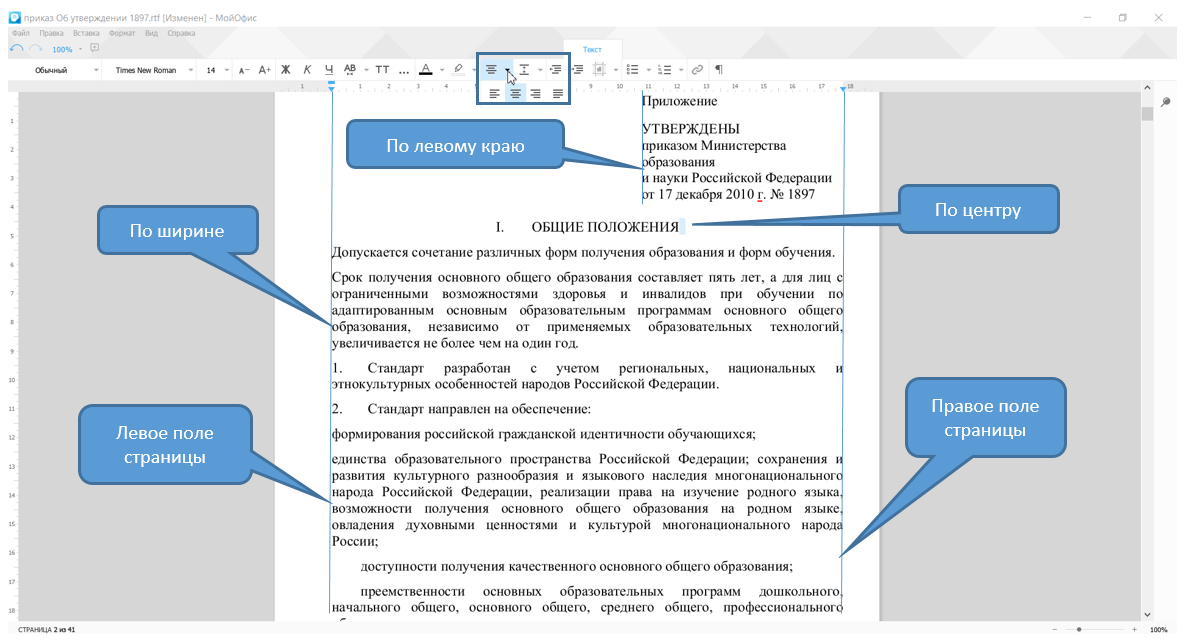Apply a numbered list

pos(665,70)
